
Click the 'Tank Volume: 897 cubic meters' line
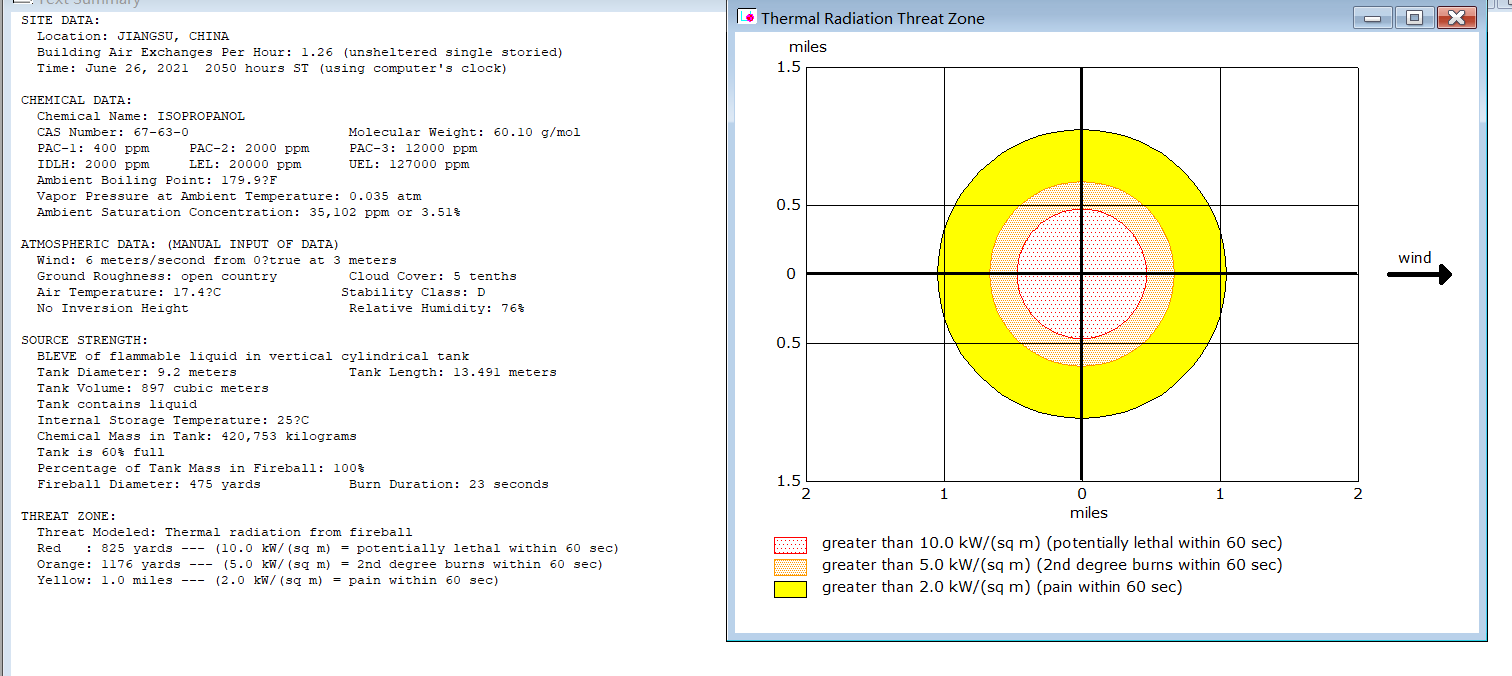click(153, 388)
